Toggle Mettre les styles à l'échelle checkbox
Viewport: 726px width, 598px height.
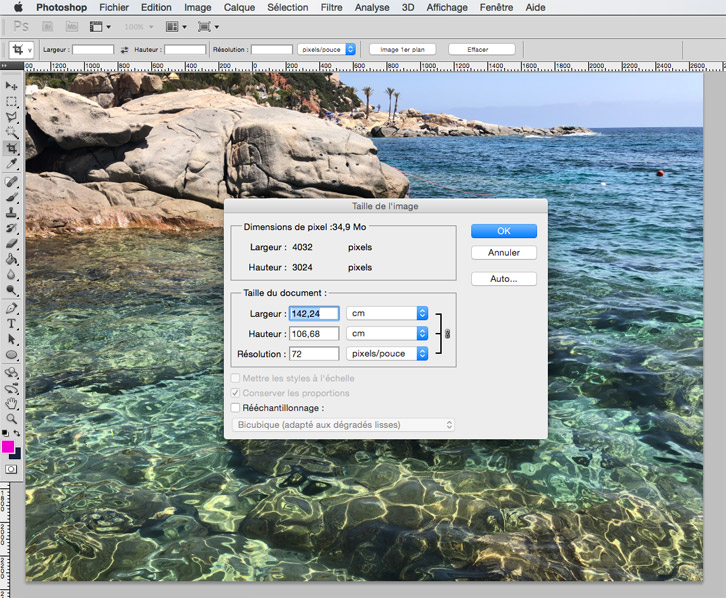click(236, 379)
